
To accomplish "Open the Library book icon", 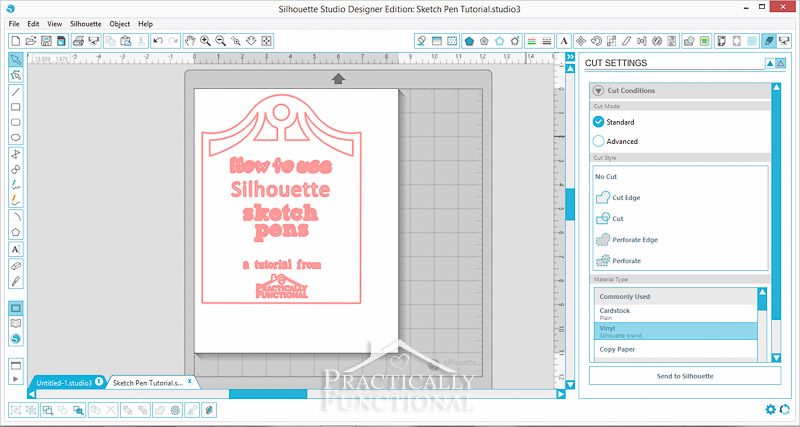I will [16, 323].
